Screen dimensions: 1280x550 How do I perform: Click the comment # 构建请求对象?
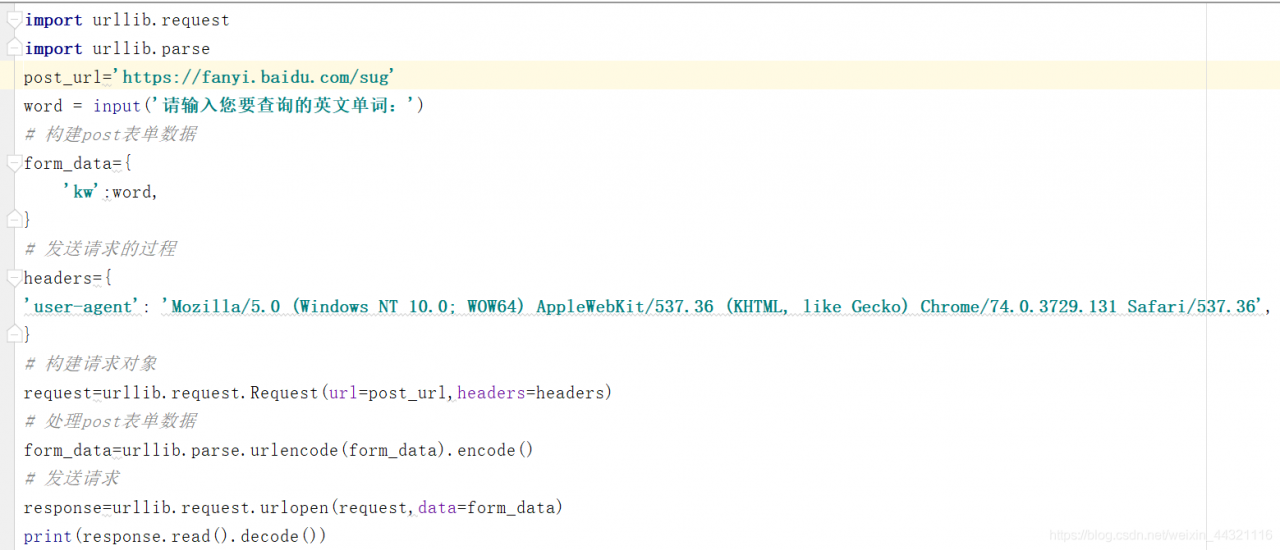point(90,364)
